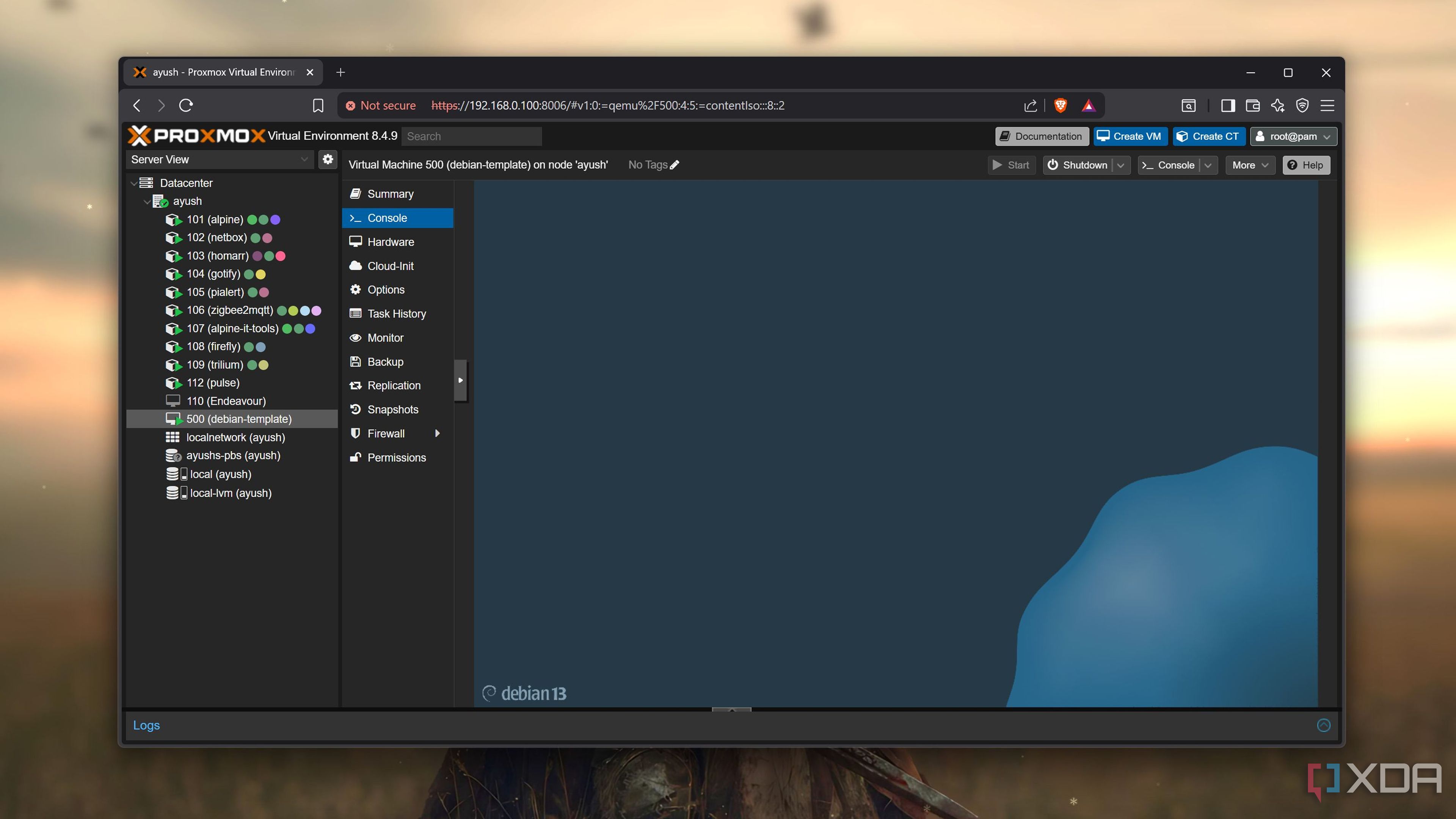
Task: Open the Permissions section
Action: 397,458
